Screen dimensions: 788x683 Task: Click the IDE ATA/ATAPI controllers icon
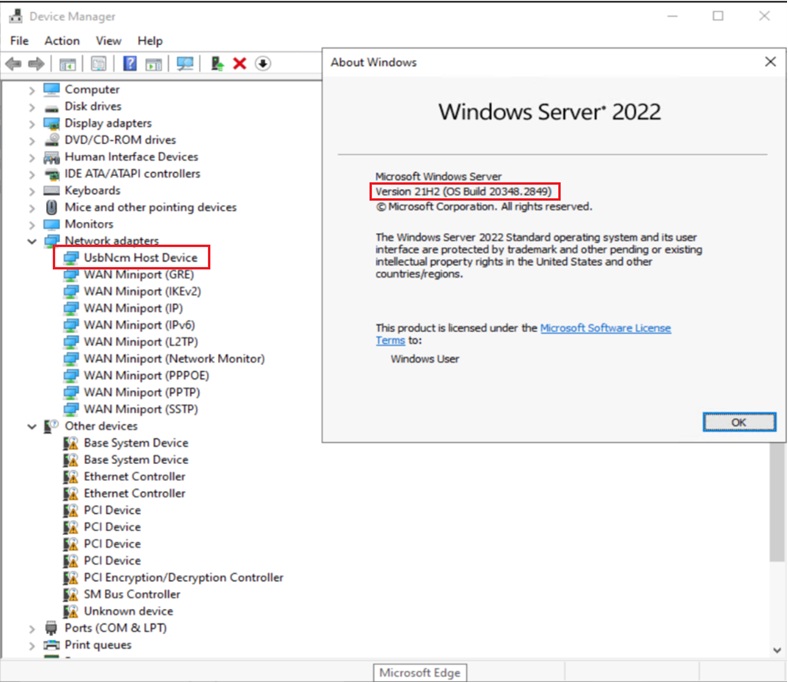[x=51, y=174]
